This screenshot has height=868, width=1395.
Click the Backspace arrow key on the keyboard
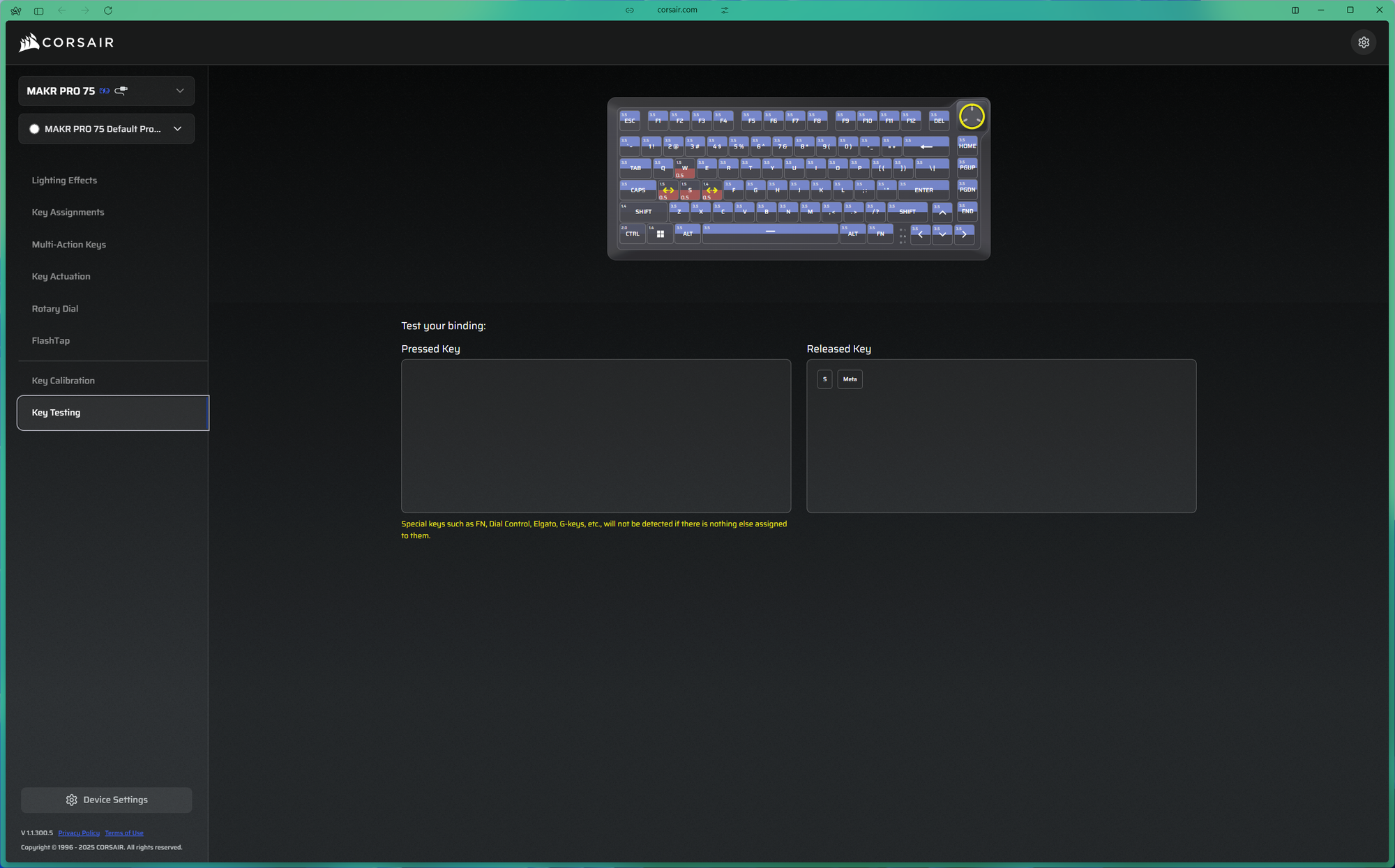(926, 146)
